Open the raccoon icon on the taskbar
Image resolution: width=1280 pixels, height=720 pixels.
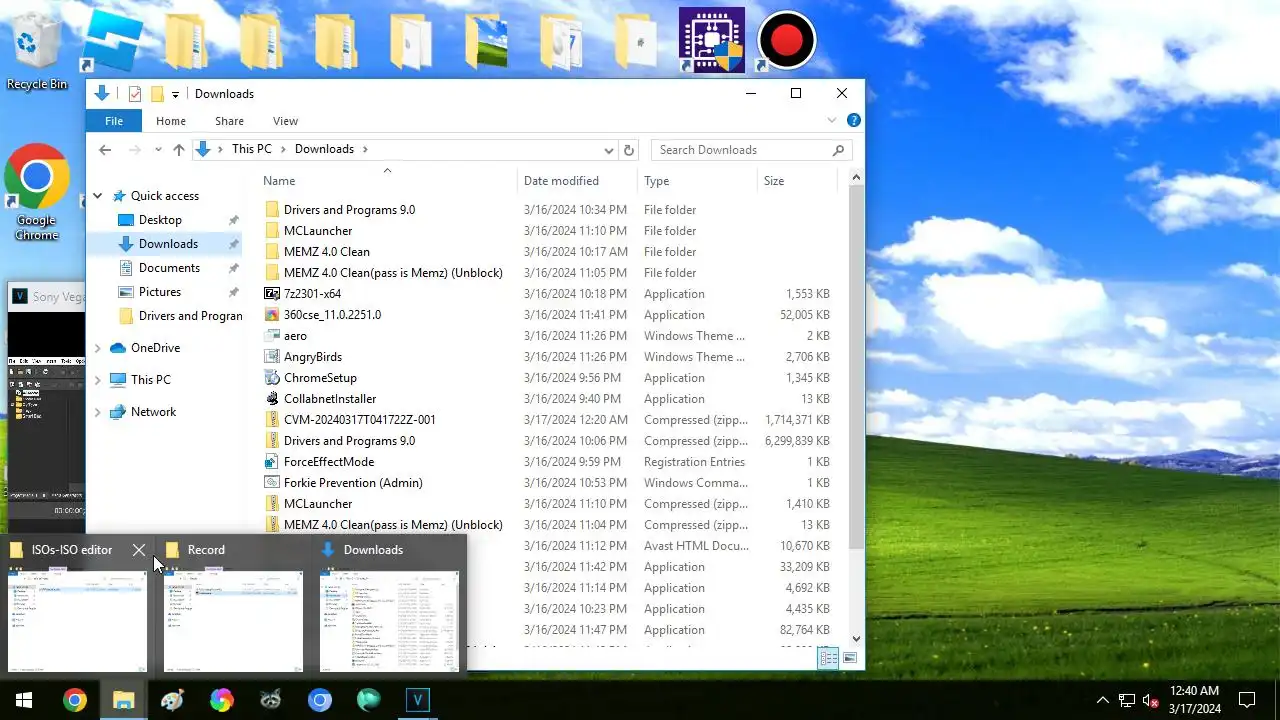point(270,700)
